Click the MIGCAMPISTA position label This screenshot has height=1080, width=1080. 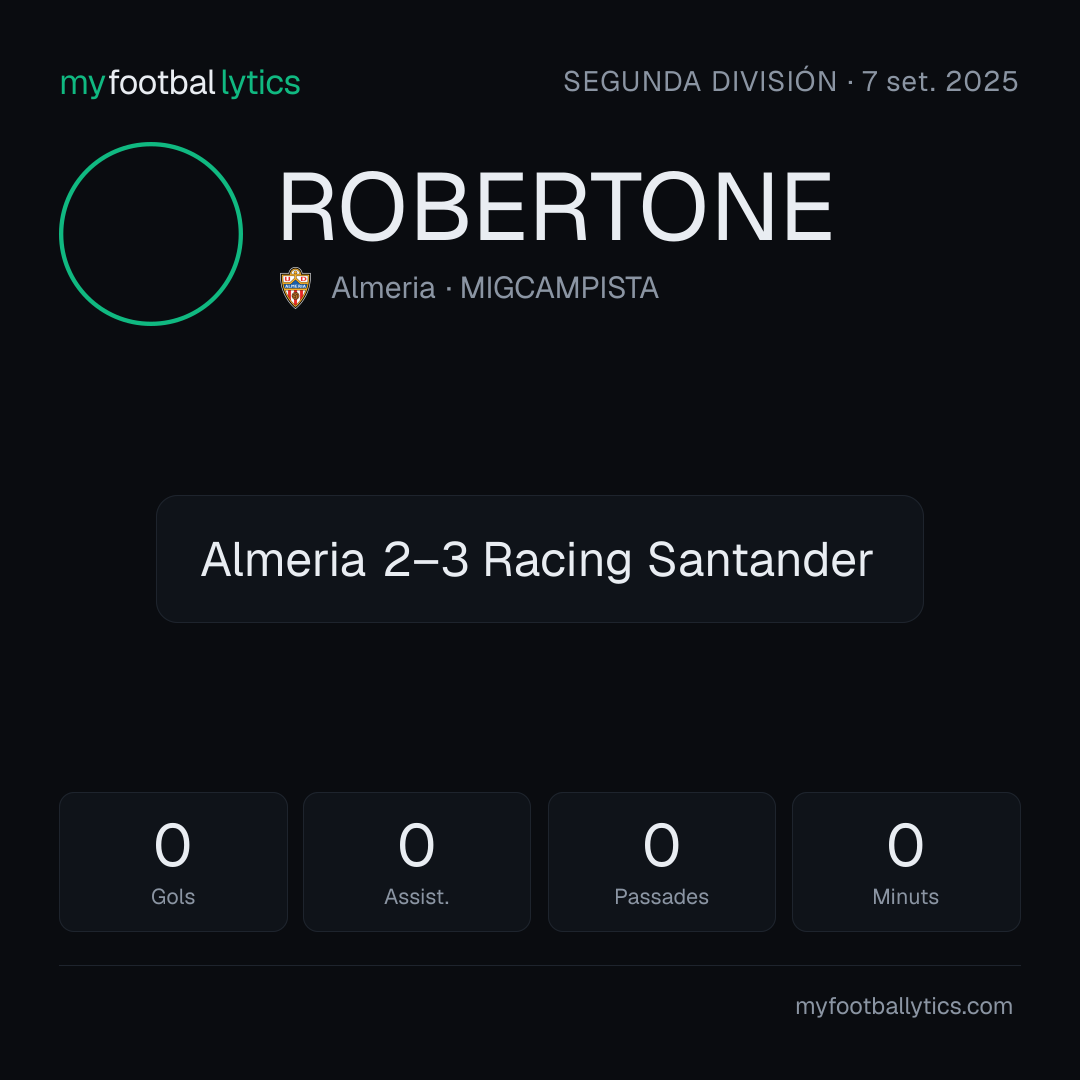[559, 288]
